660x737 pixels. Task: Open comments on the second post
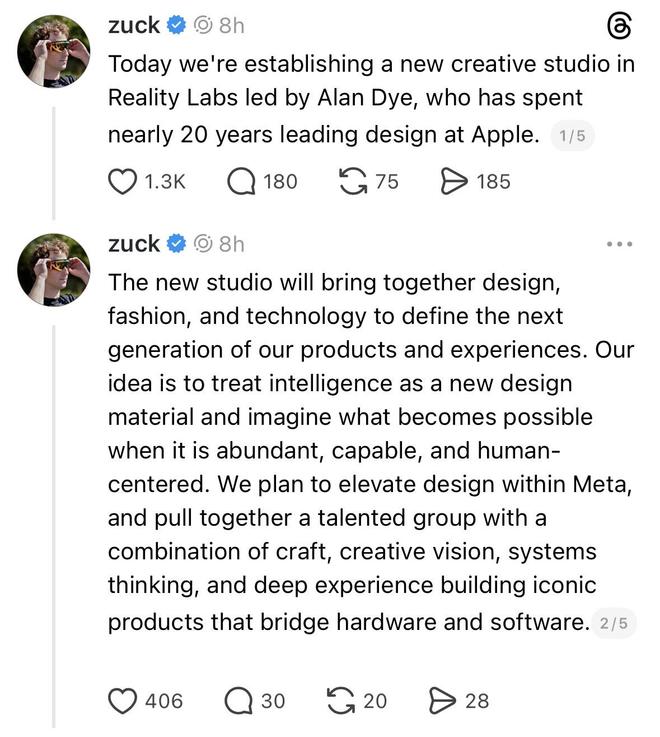click(239, 701)
